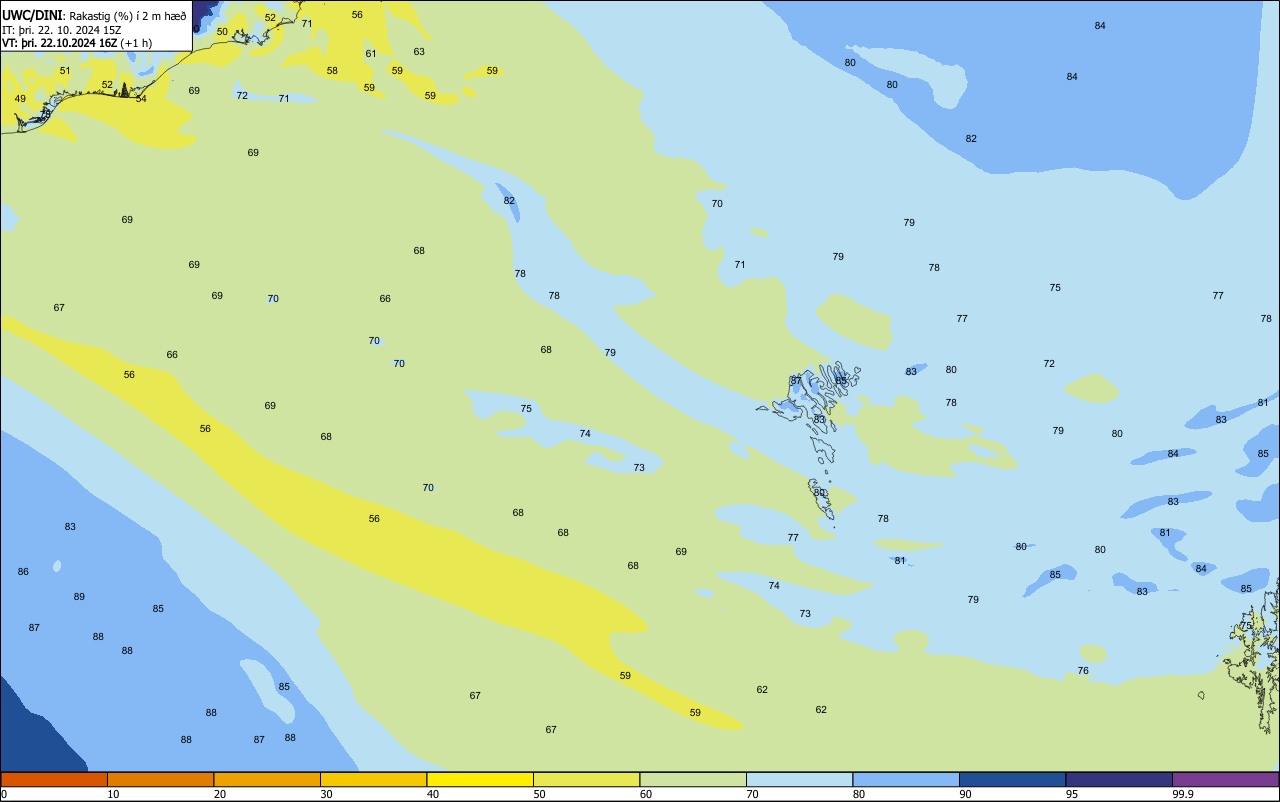Click the 80–90 medium blue legend segment
Image resolution: width=1280 pixels, height=802 pixels.
(x=906, y=779)
